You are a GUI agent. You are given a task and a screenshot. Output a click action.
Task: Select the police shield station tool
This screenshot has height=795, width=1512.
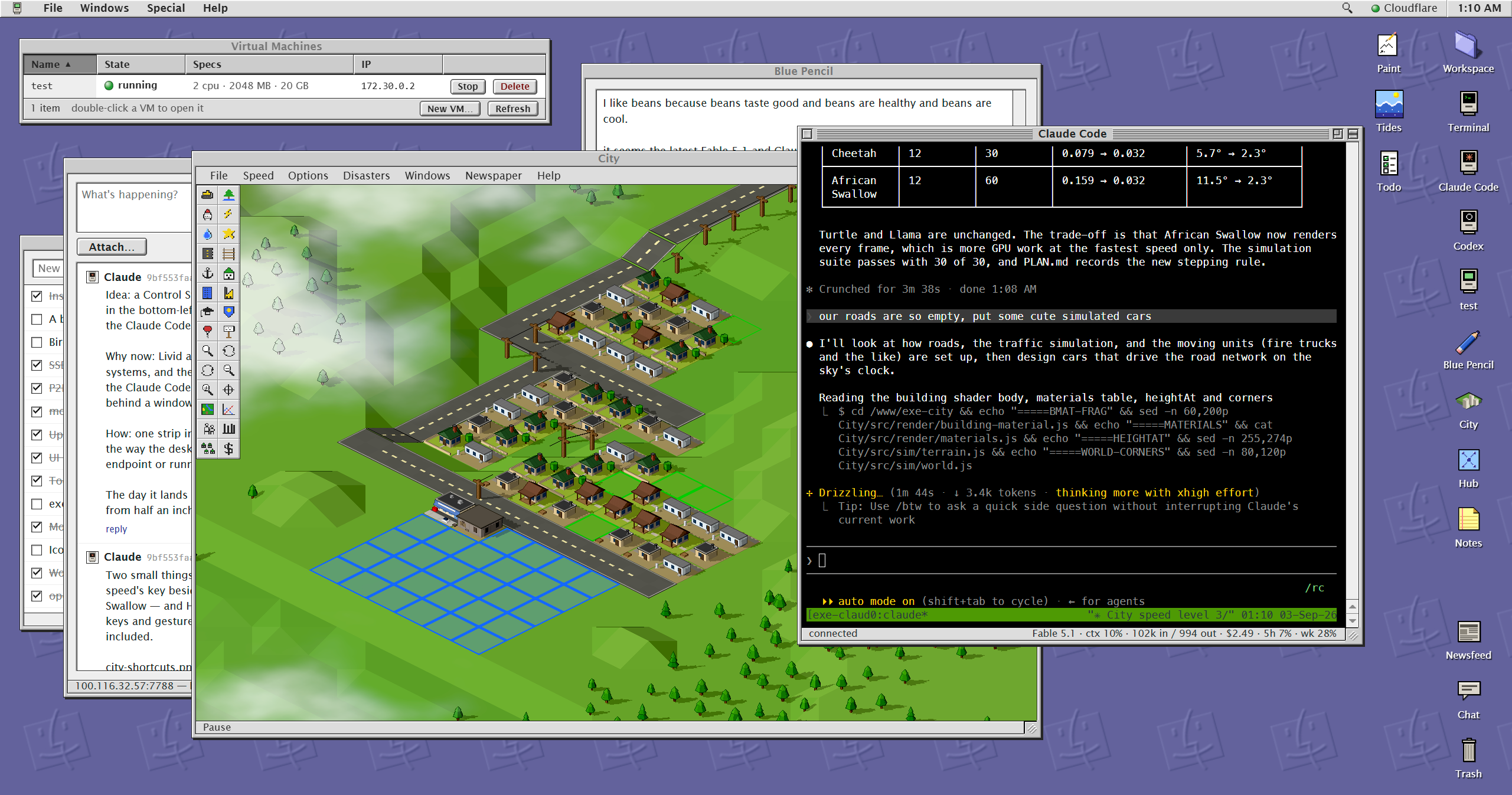pyautogui.click(x=228, y=312)
